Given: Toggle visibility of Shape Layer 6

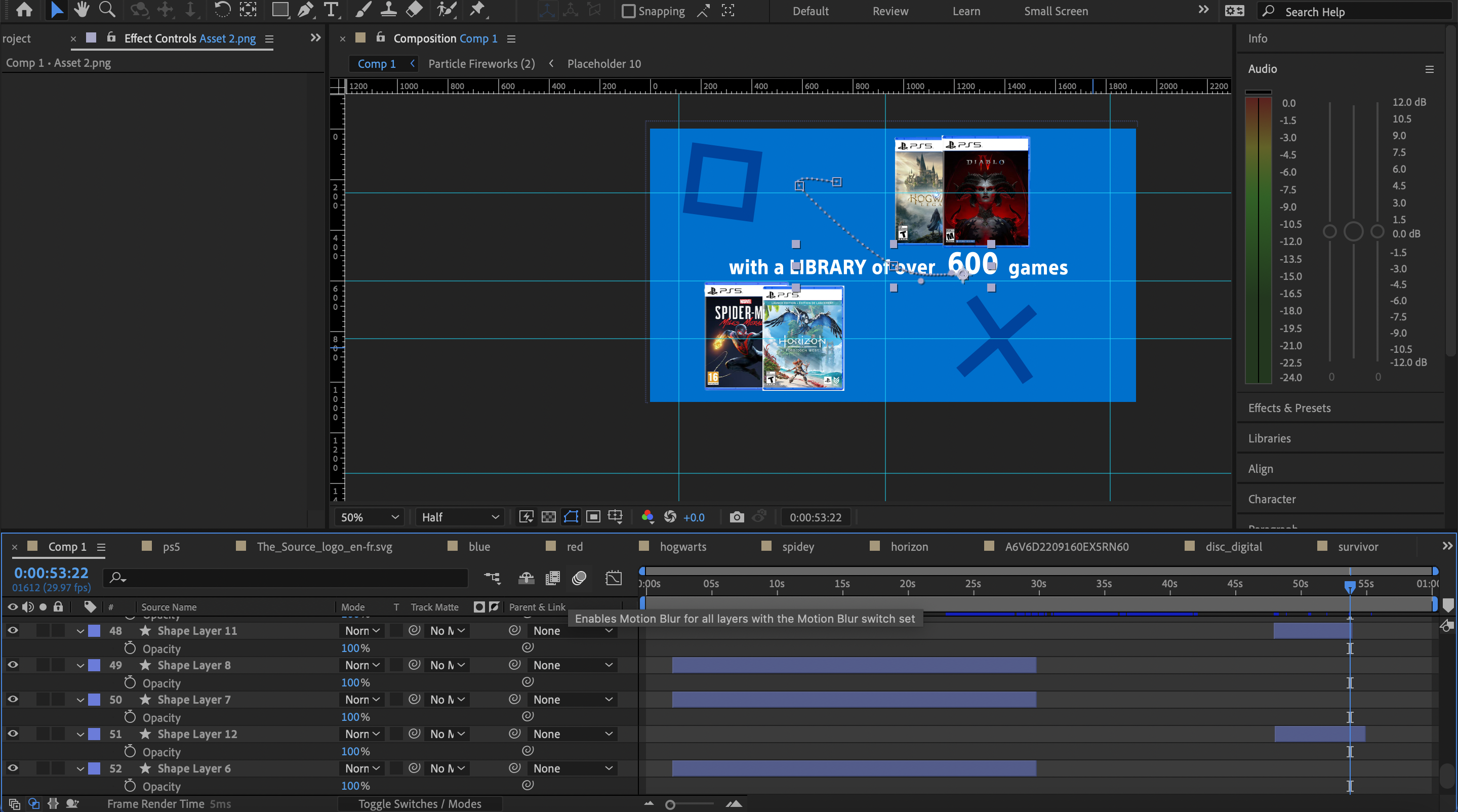Looking at the screenshot, I should [x=13, y=768].
